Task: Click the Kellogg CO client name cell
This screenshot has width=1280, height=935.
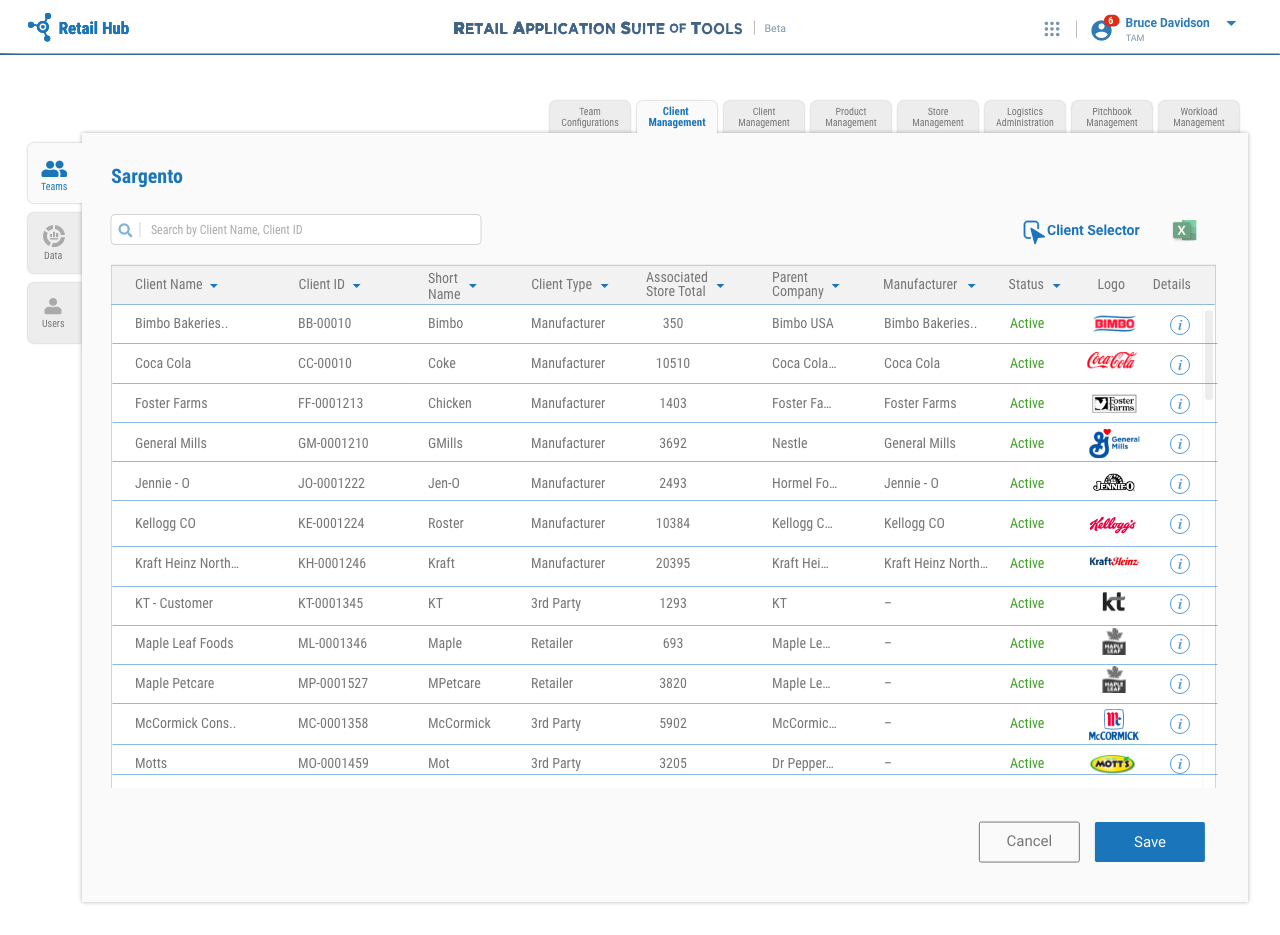Action: click(165, 524)
